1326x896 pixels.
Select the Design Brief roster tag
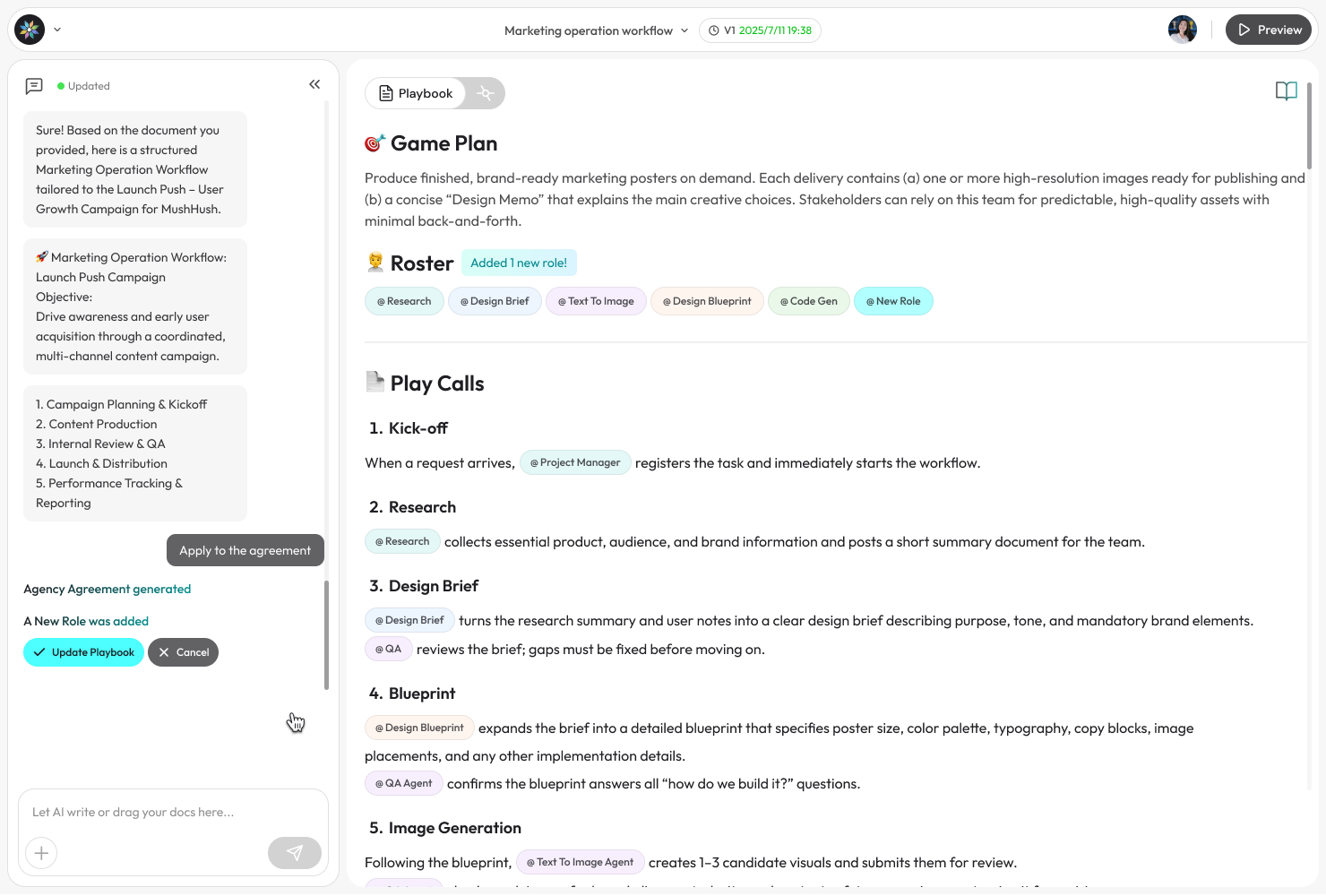[x=495, y=301]
